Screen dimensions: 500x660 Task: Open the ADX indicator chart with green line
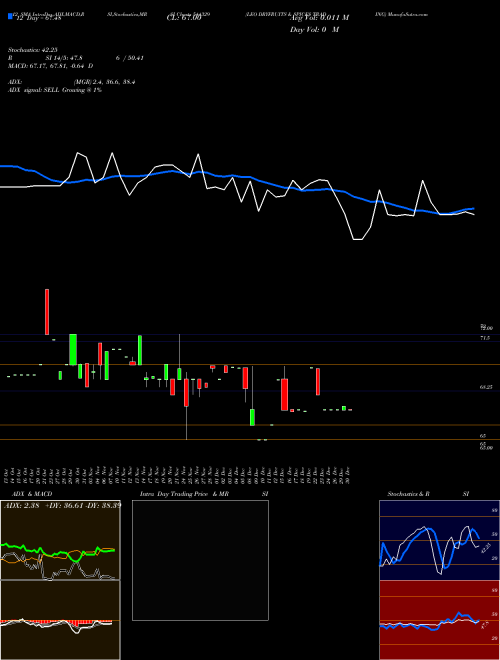click(x=60, y=540)
